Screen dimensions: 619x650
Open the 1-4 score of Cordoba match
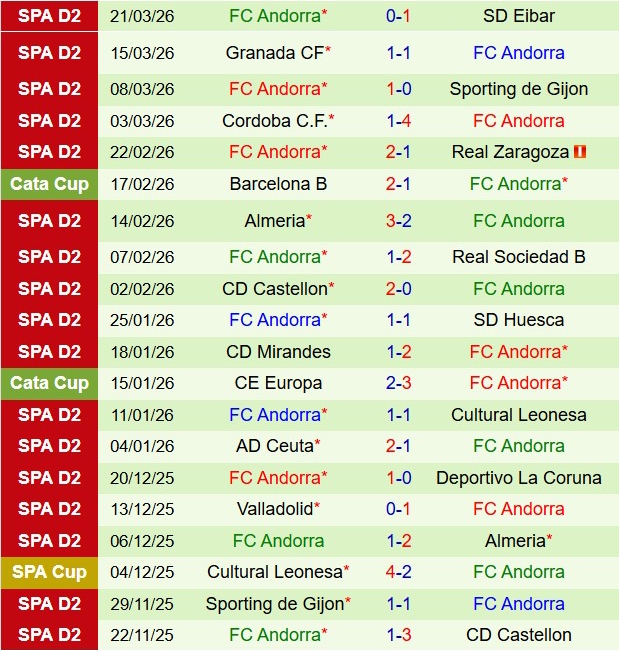(x=398, y=121)
